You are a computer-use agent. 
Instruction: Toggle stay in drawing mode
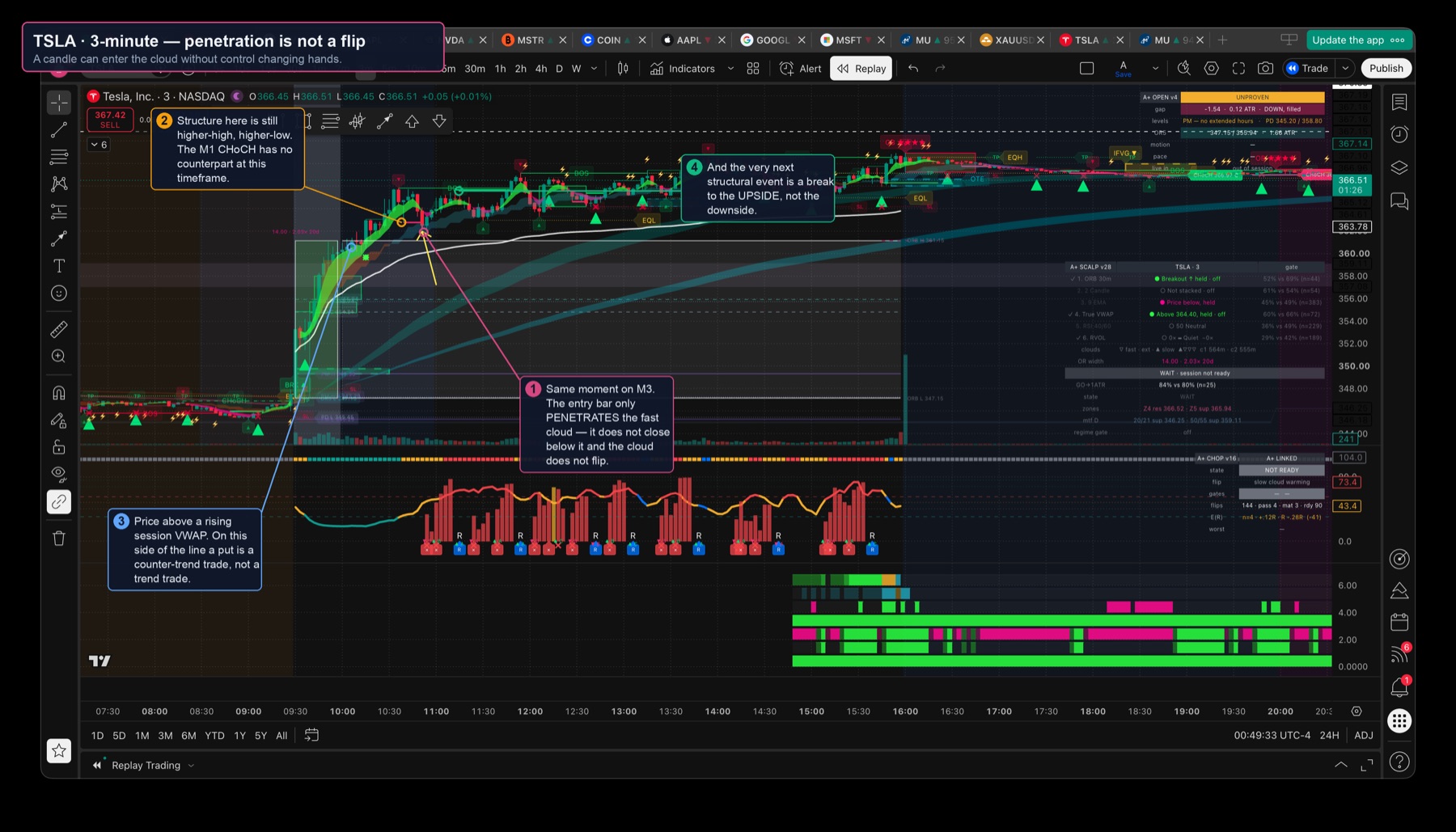59,420
